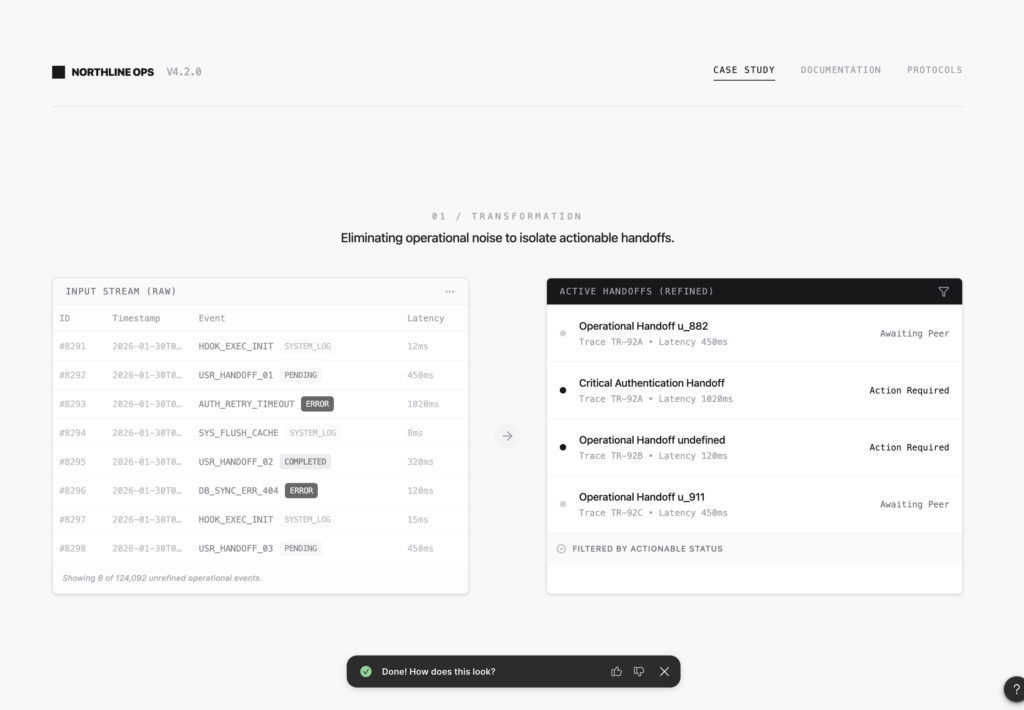
Task: Click the Latency column header
Action: [x=426, y=318]
